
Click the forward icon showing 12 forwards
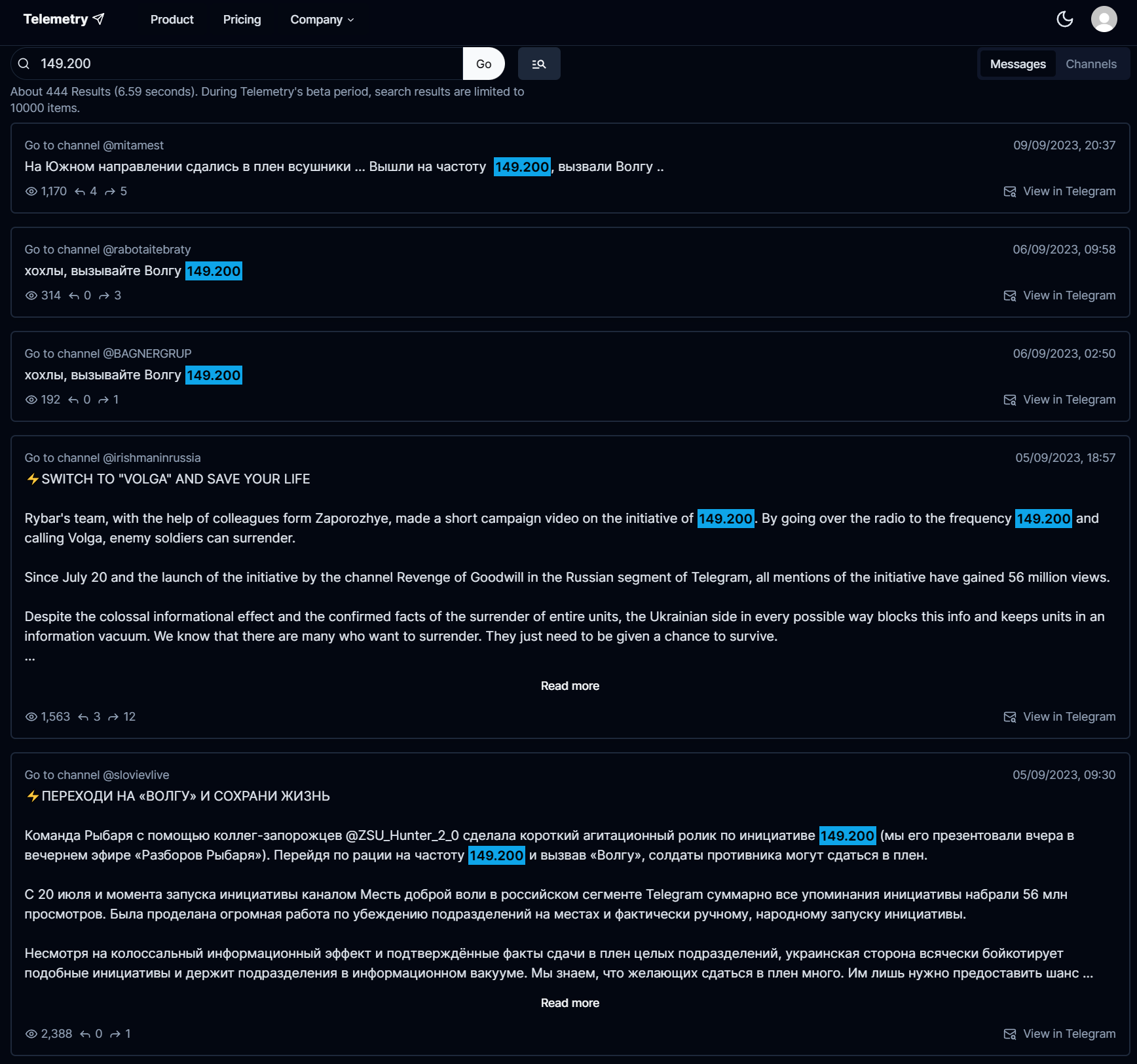[x=113, y=717]
